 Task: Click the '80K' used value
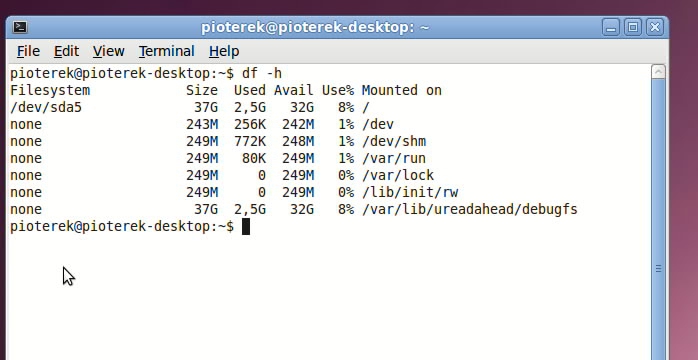[x=254, y=158]
